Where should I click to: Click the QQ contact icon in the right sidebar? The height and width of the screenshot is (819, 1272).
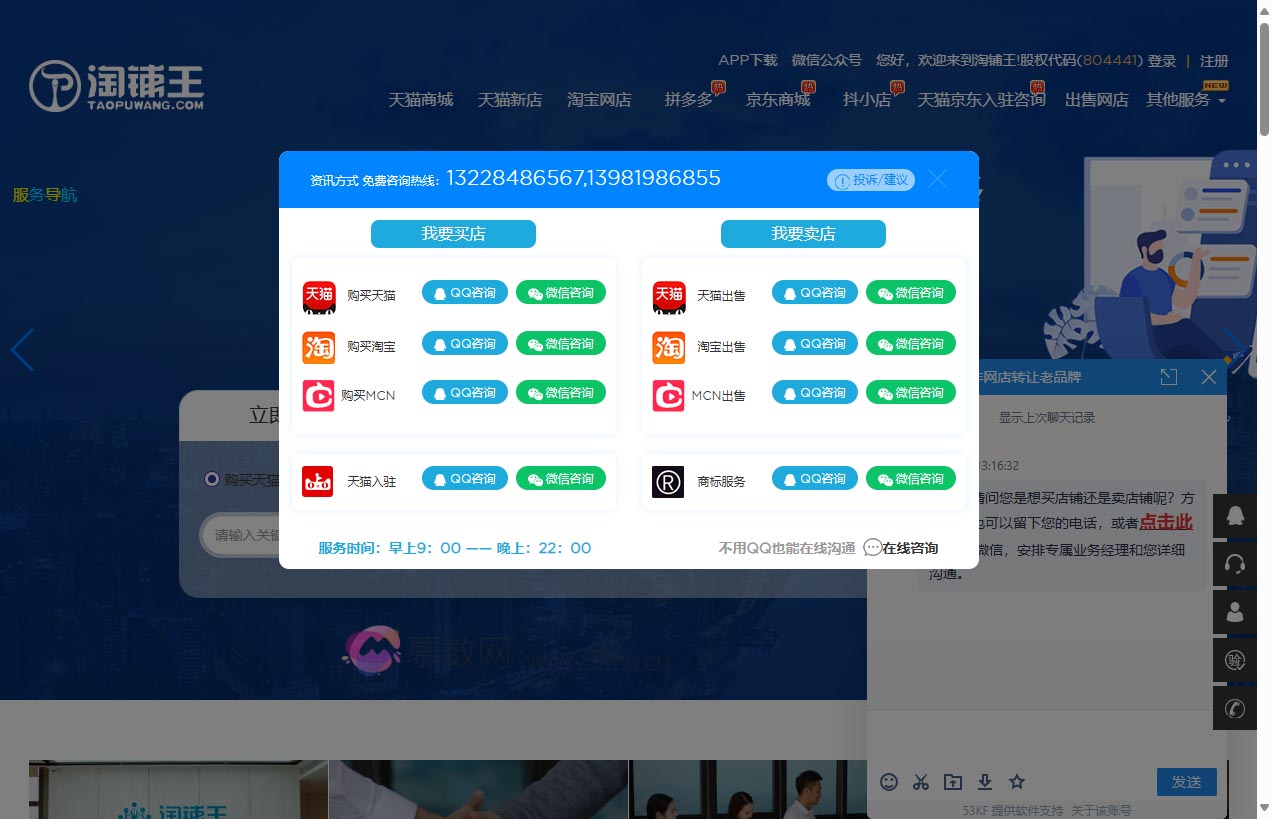coord(1234,515)
